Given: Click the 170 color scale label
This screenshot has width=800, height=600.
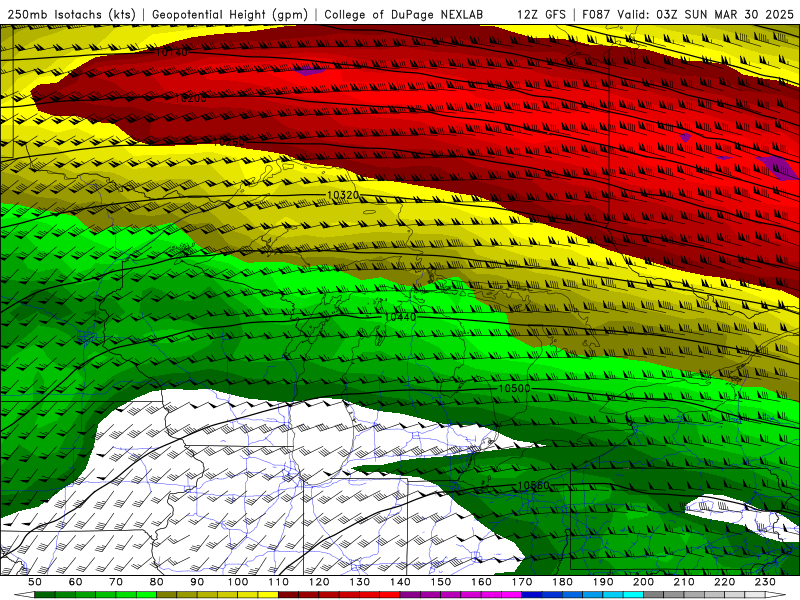Looking at the screenshot, I should click(x=521, y=582).
